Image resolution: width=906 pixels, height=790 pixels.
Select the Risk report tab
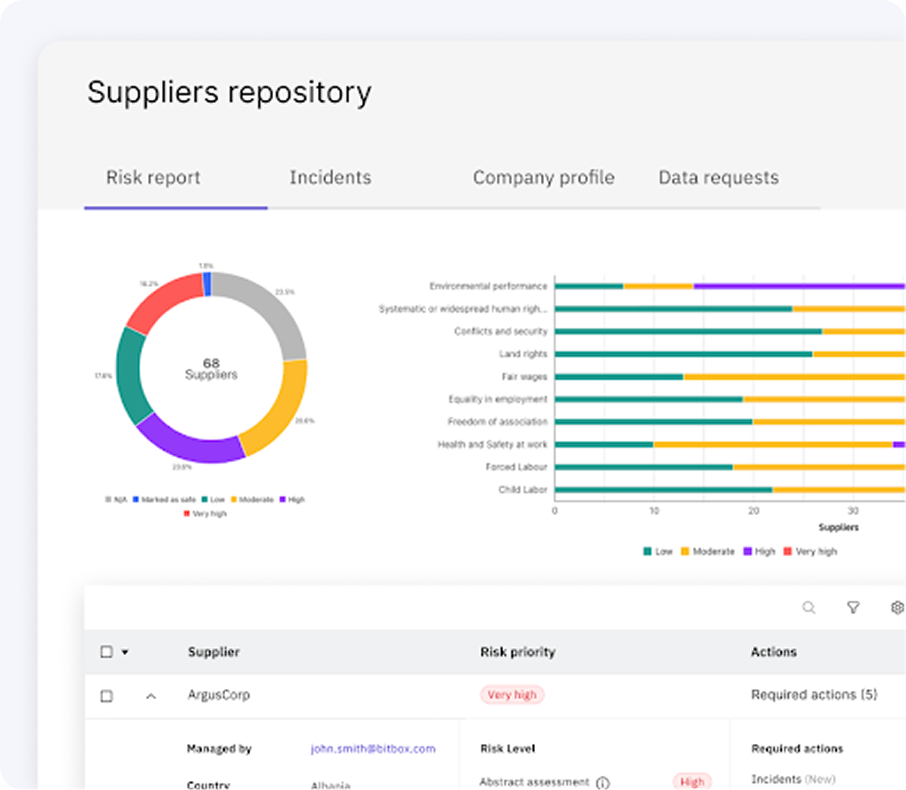point(153,178)
